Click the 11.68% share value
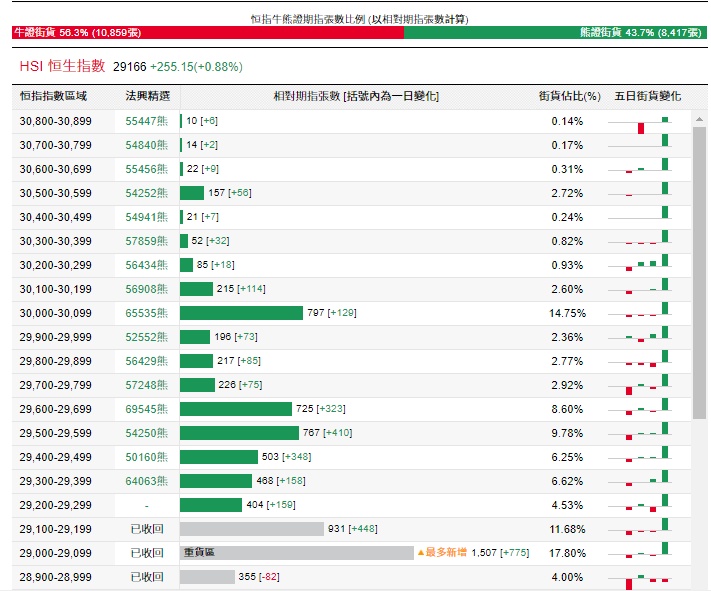711x591 pixels. click(x=567, y=529)
